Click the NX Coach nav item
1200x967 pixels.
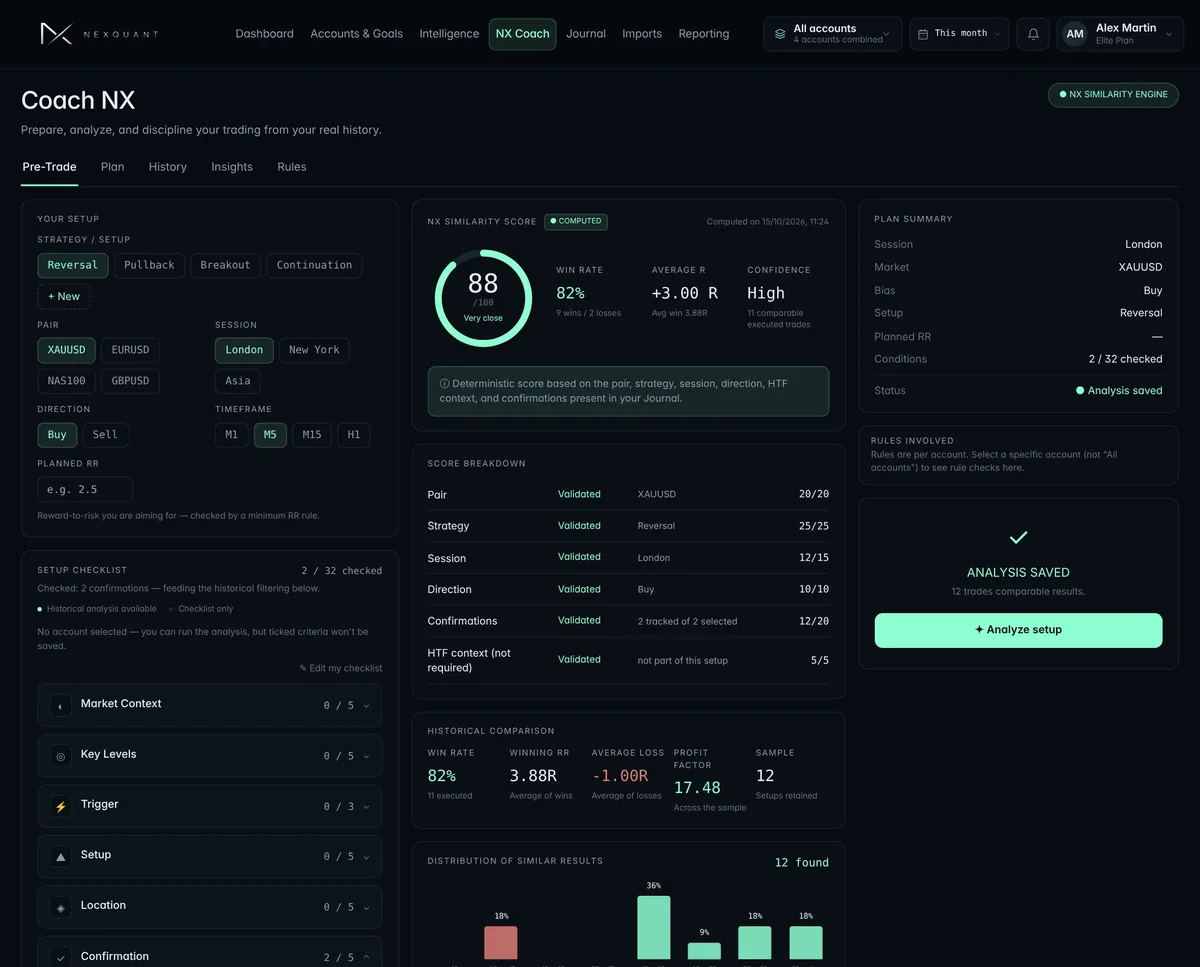pyautogui.click(x=522, y=34)
